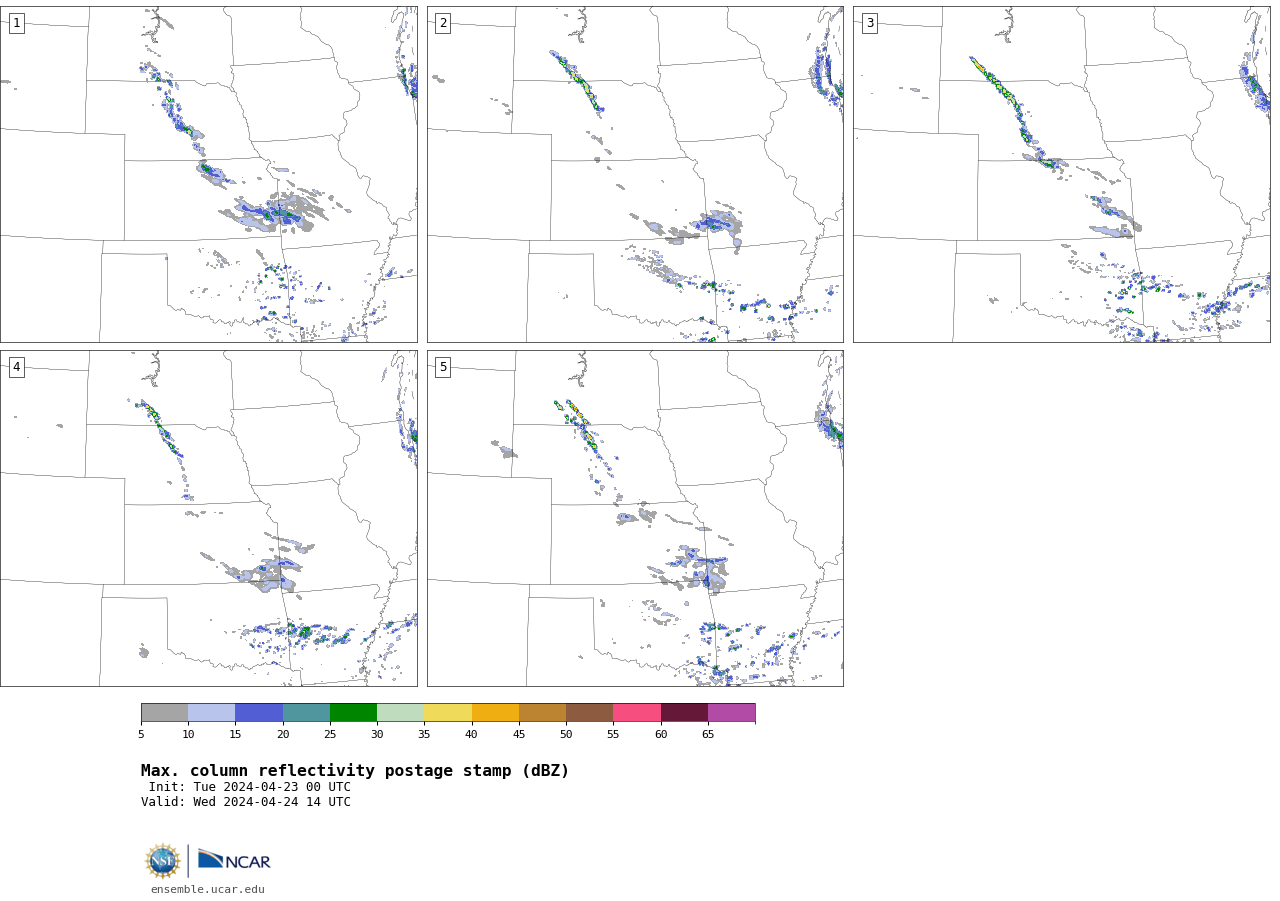Click the ensemble.ucar.edu text
This screenshot has height=901, width=1280.
208,889
